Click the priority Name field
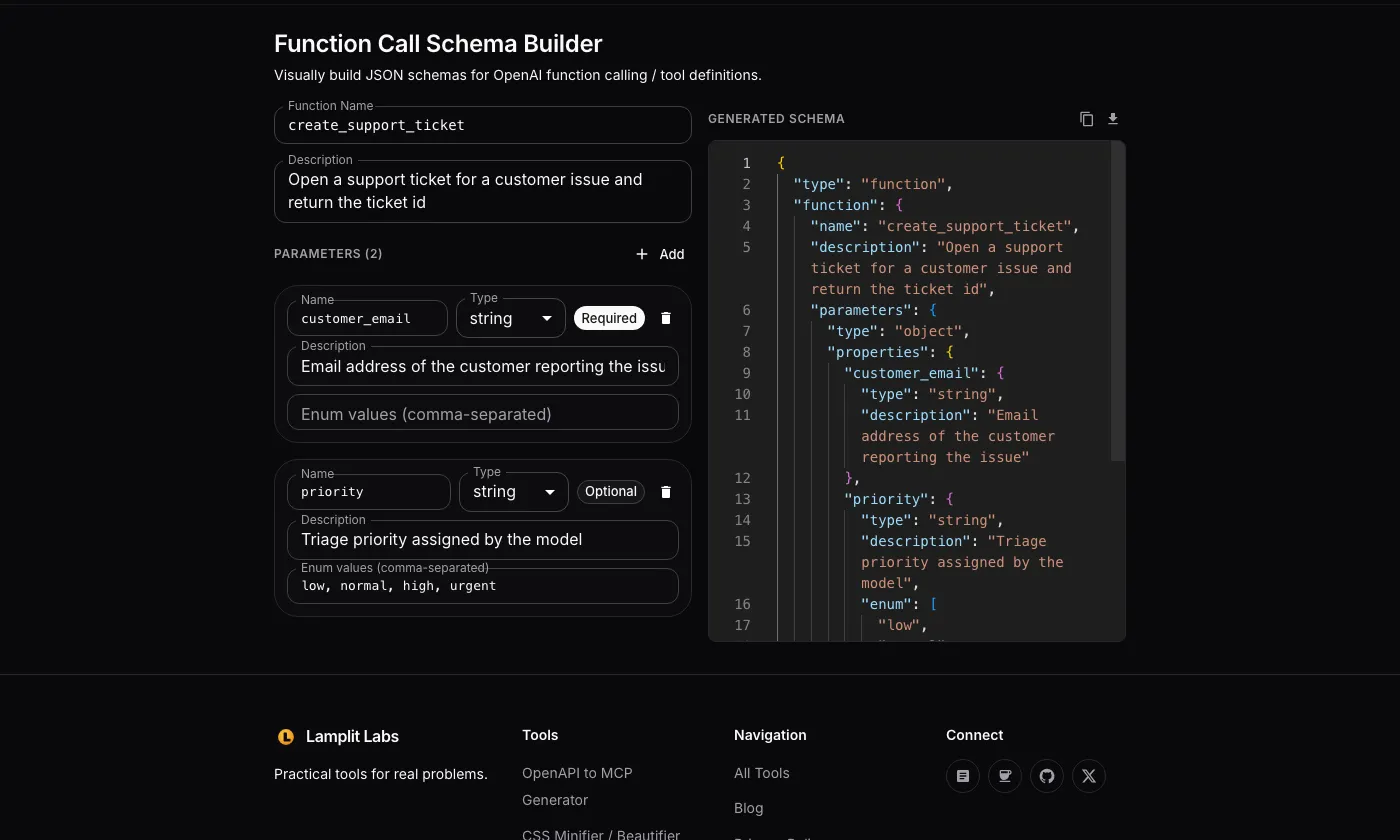Image resolution: width=1400 pixels, height=840 pixels. [369, 492]
